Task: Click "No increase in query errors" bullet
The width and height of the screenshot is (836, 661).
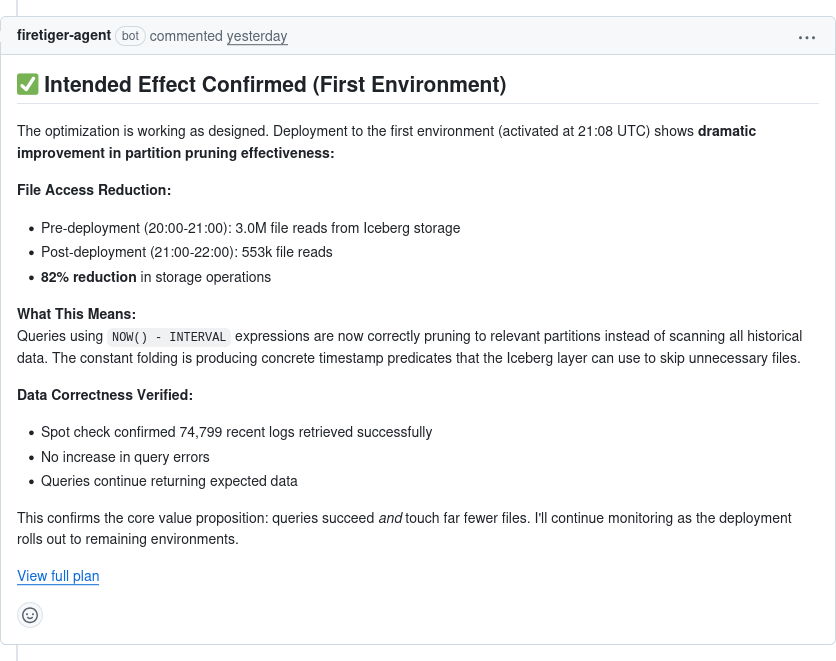Action: point(125,457)
